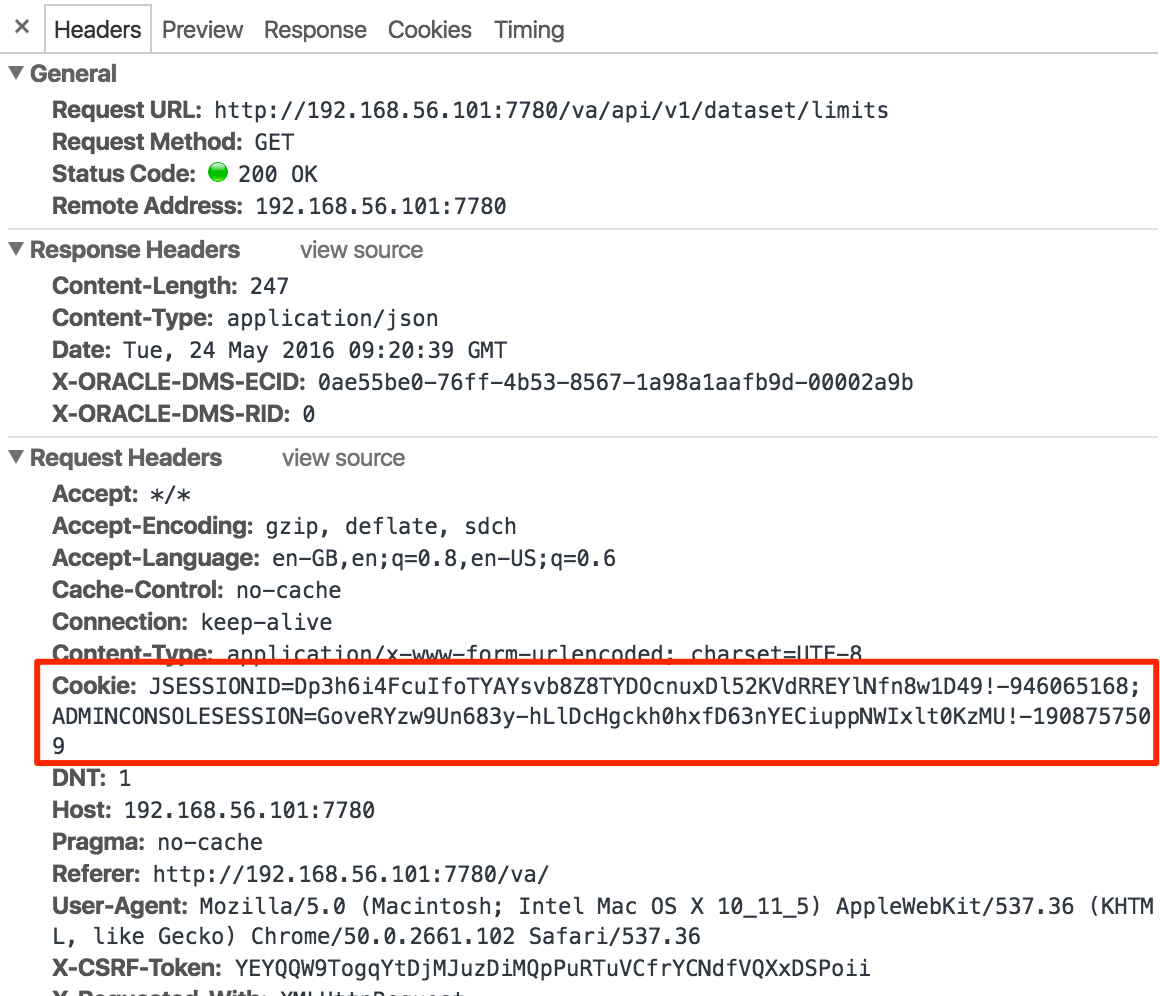Collapse the Request Headers section

click(17, 458)
